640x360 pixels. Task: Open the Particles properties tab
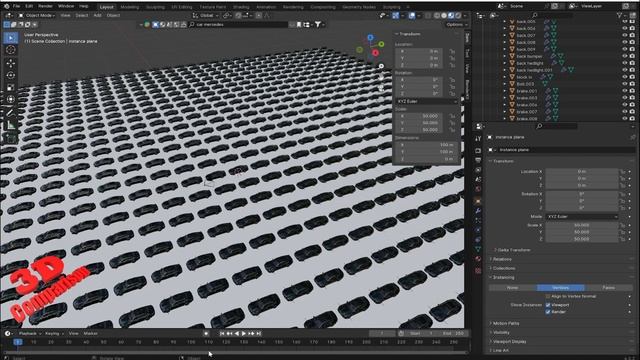click(x=478, y=221)
